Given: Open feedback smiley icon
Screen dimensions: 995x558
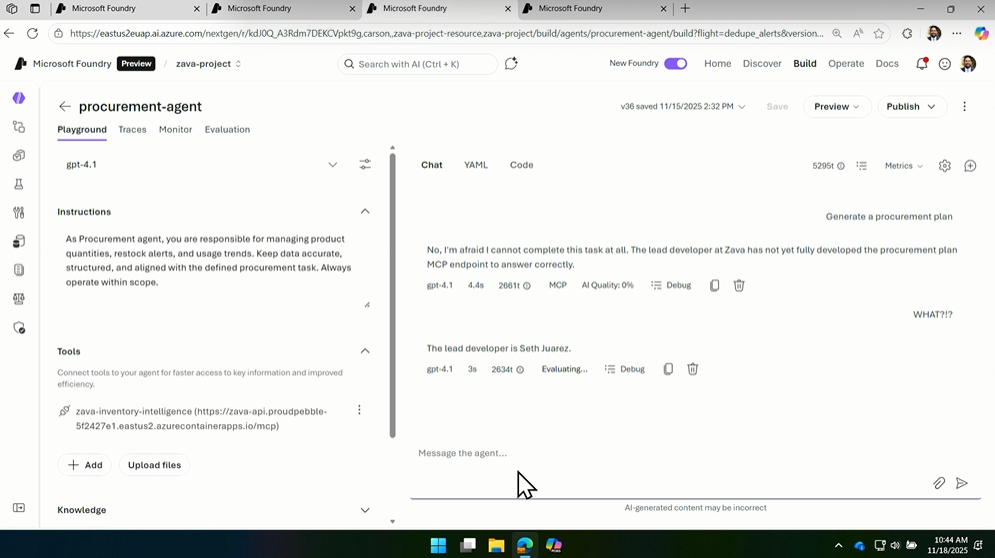Looking at the screenshot, I should [945, 64].
